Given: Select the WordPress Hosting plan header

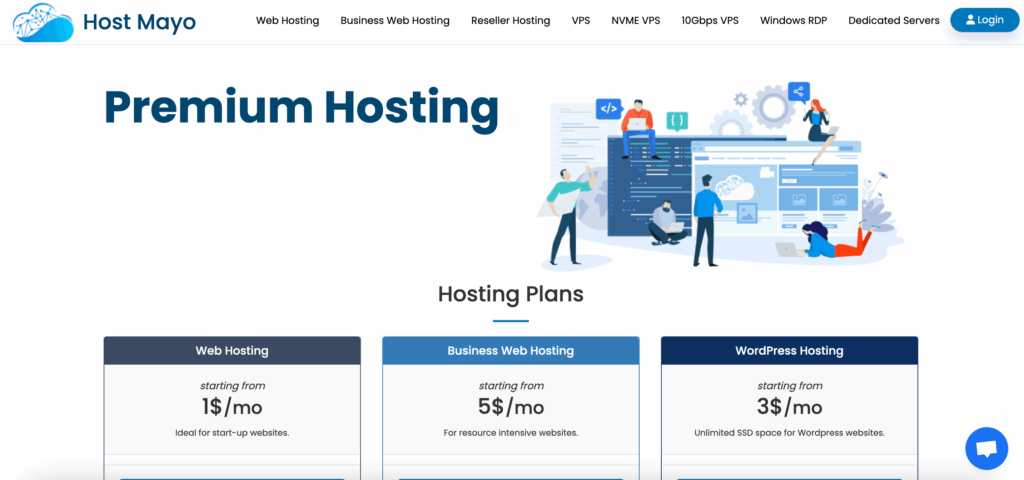Looking at the screenshot, I should click(x=789, y=351).
